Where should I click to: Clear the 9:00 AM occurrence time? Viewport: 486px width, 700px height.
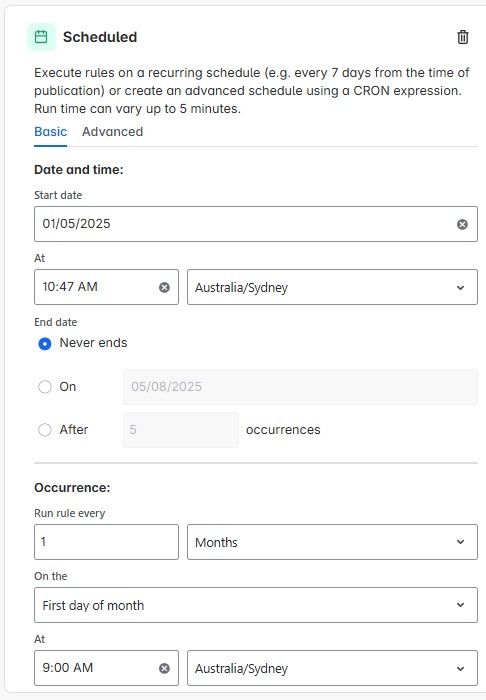[x=164, y=668]
